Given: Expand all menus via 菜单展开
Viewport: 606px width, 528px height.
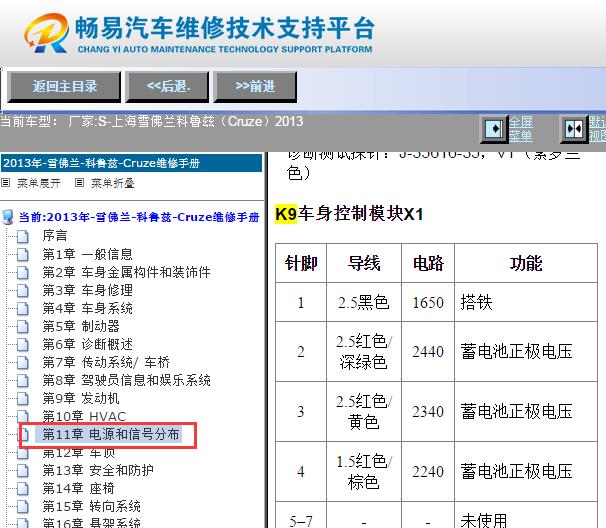Looking at the screenshot, I should [39, 183].
